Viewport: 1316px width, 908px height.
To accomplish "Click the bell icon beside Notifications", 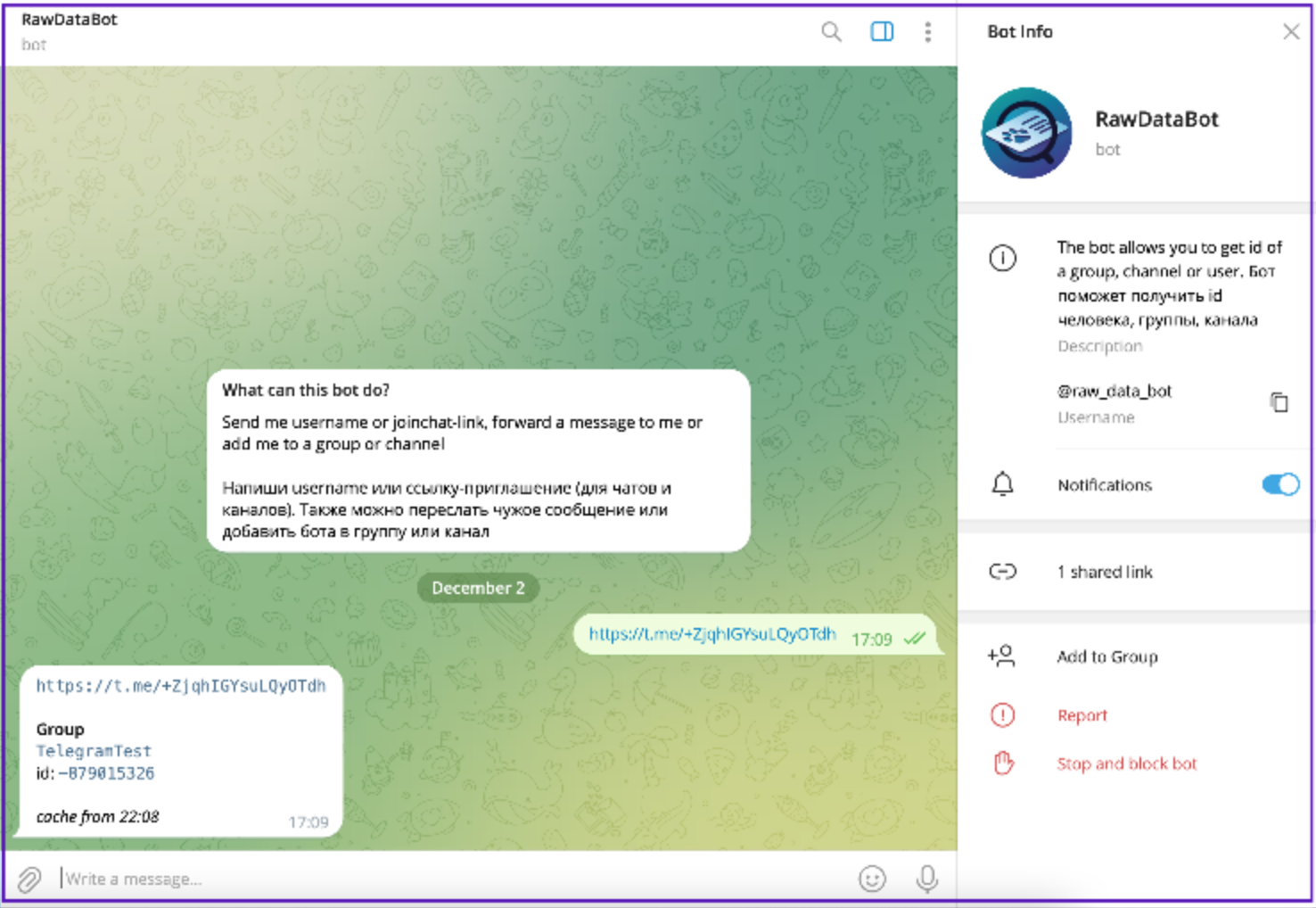I will click(x=1003, y=484).
